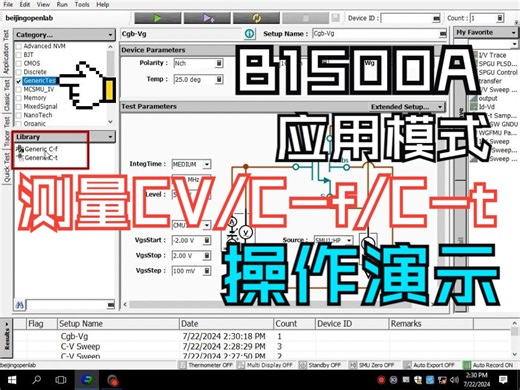Screen dimensions: 520x390
Task: Open the notification center icon
Action: (x=503, y=380)
